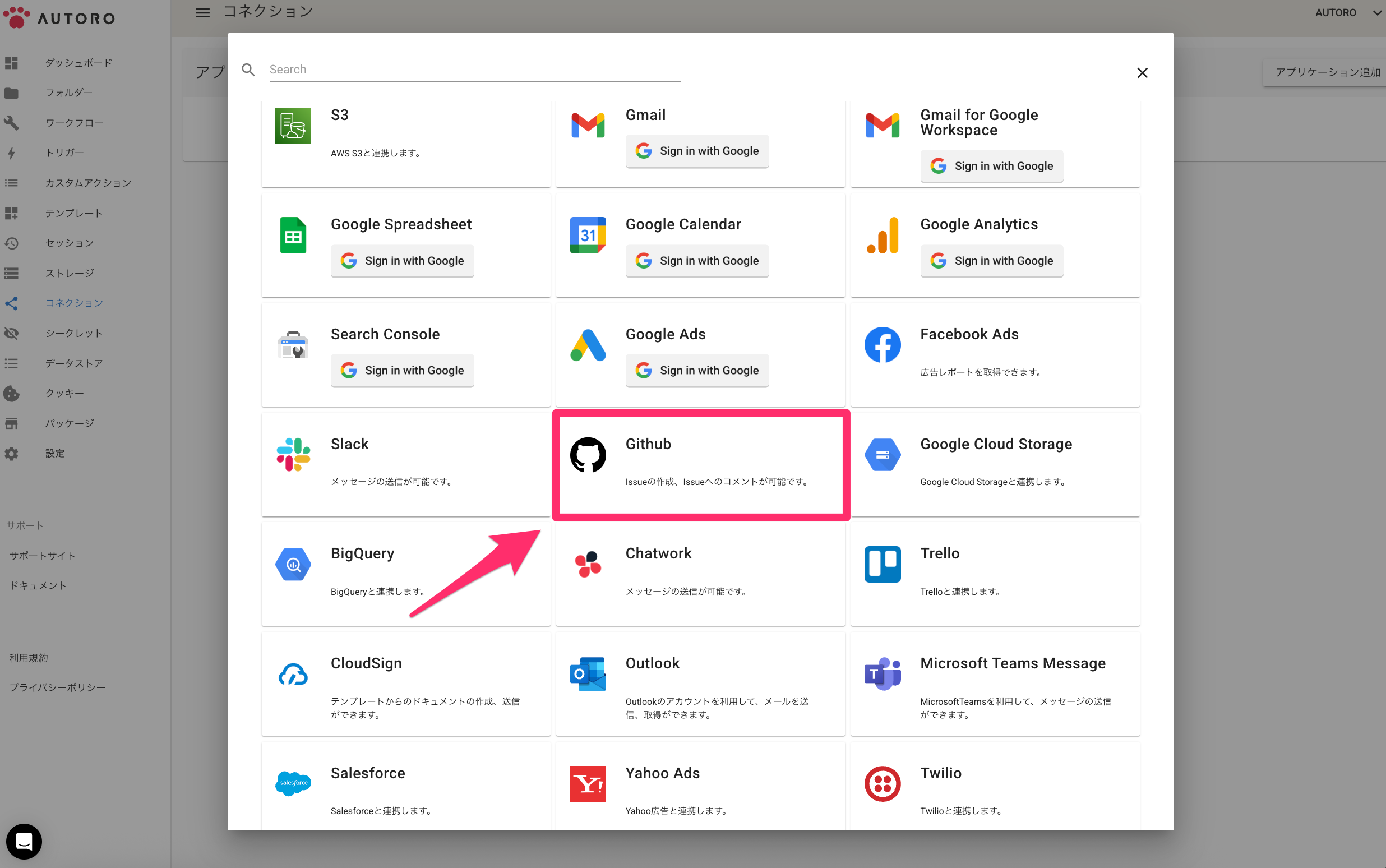Click the AUTORO logo

59,17
